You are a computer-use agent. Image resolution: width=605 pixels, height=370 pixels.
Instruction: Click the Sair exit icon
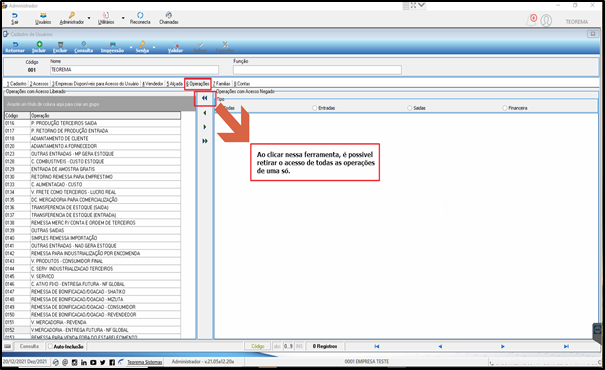(15, 15)
